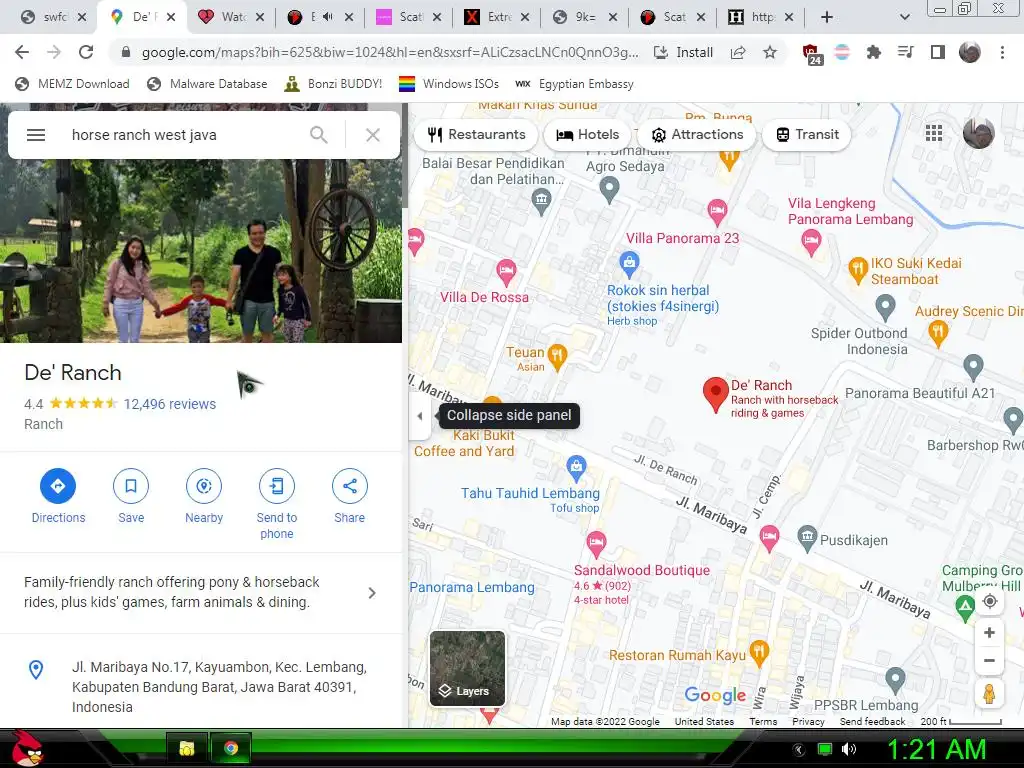Open the Chrome three-dot menu

(x=1002, y=52)
